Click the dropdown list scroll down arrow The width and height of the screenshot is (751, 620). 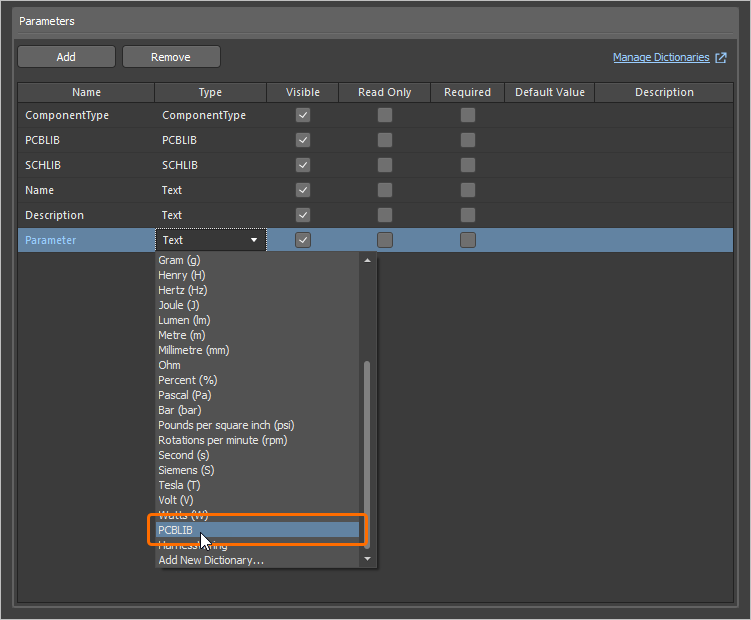(367, 559)
